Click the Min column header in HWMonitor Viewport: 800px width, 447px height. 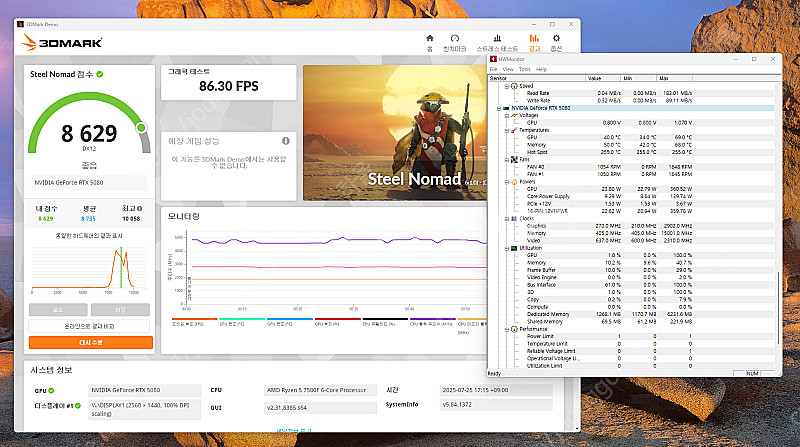(639, 78)
